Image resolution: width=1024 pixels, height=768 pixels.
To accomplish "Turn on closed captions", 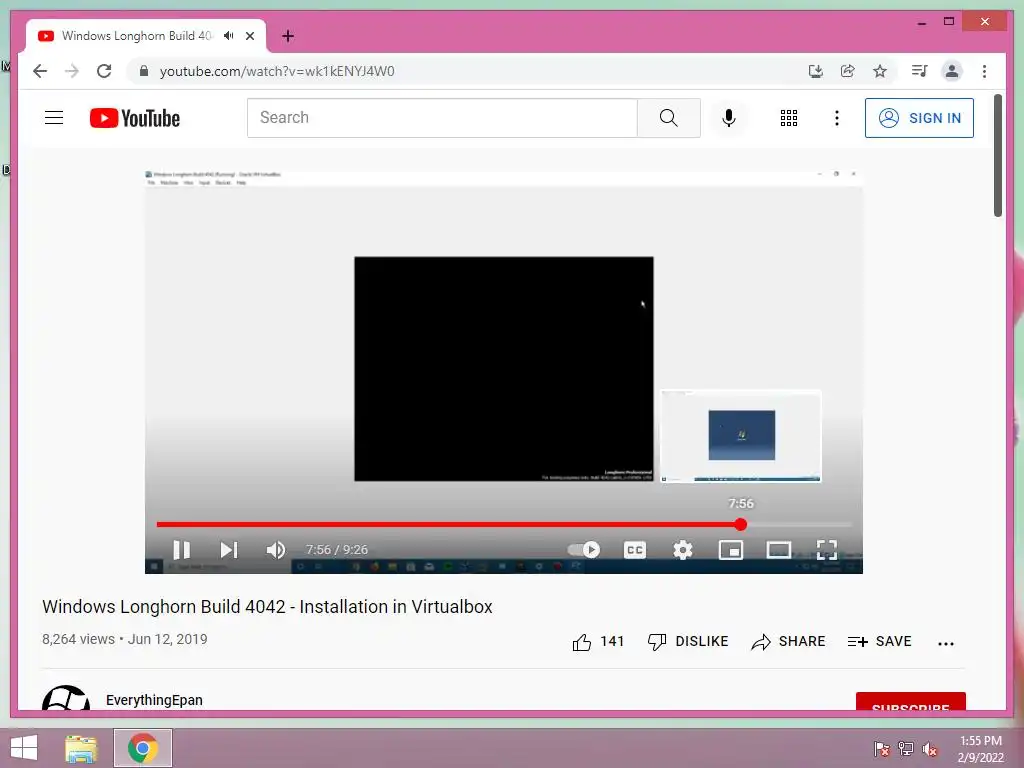I will click(x=635, y=550).
